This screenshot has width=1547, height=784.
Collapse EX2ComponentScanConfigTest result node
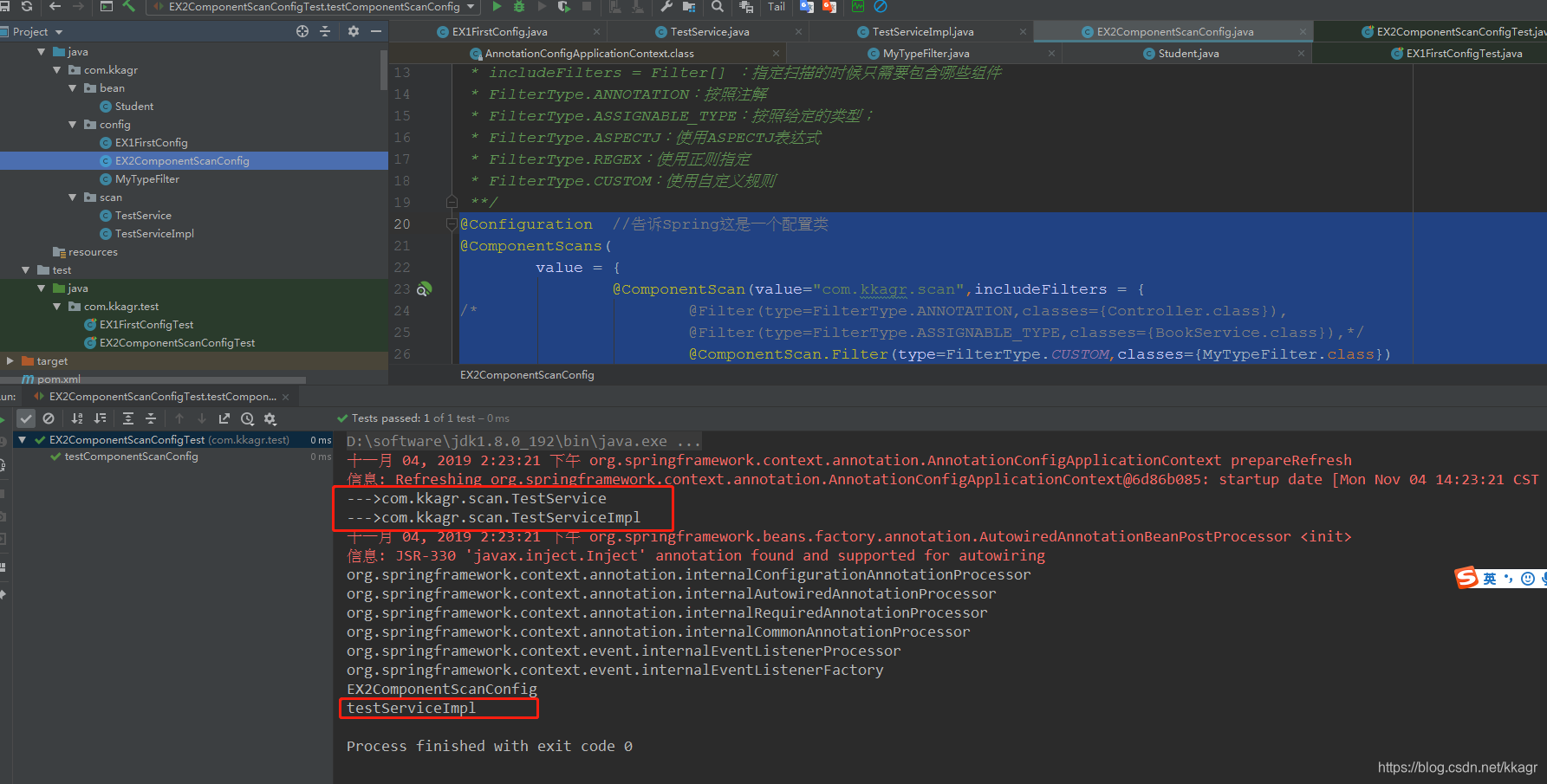click(23, 440)
